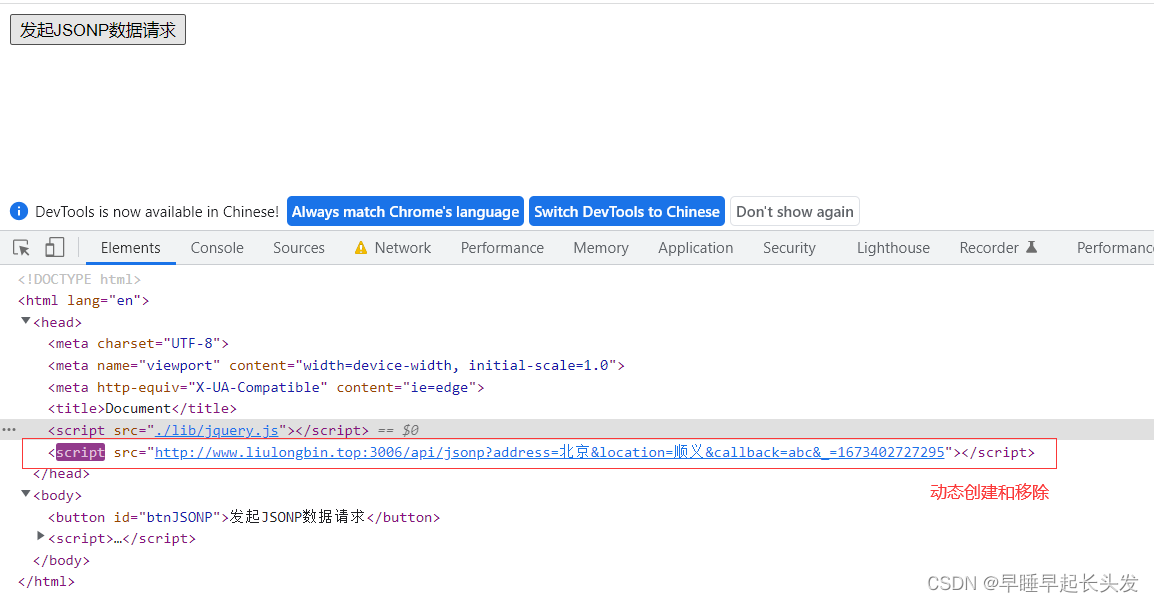Select the button id="btnJSONP" node
Viewport: 1154px width, 602px height.
pos(244,517)
